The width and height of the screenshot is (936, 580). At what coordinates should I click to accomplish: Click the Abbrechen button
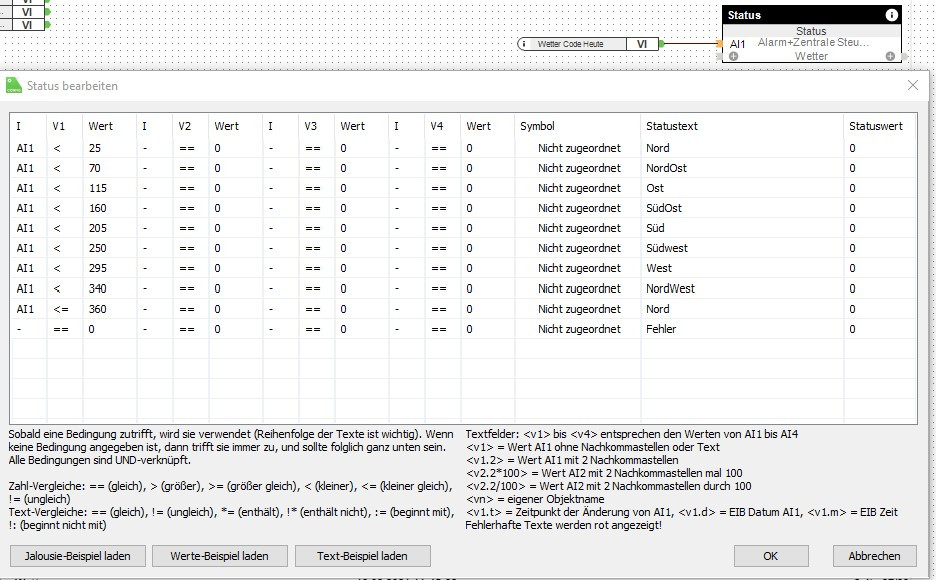pyautogui.click(x=875, y=556)
